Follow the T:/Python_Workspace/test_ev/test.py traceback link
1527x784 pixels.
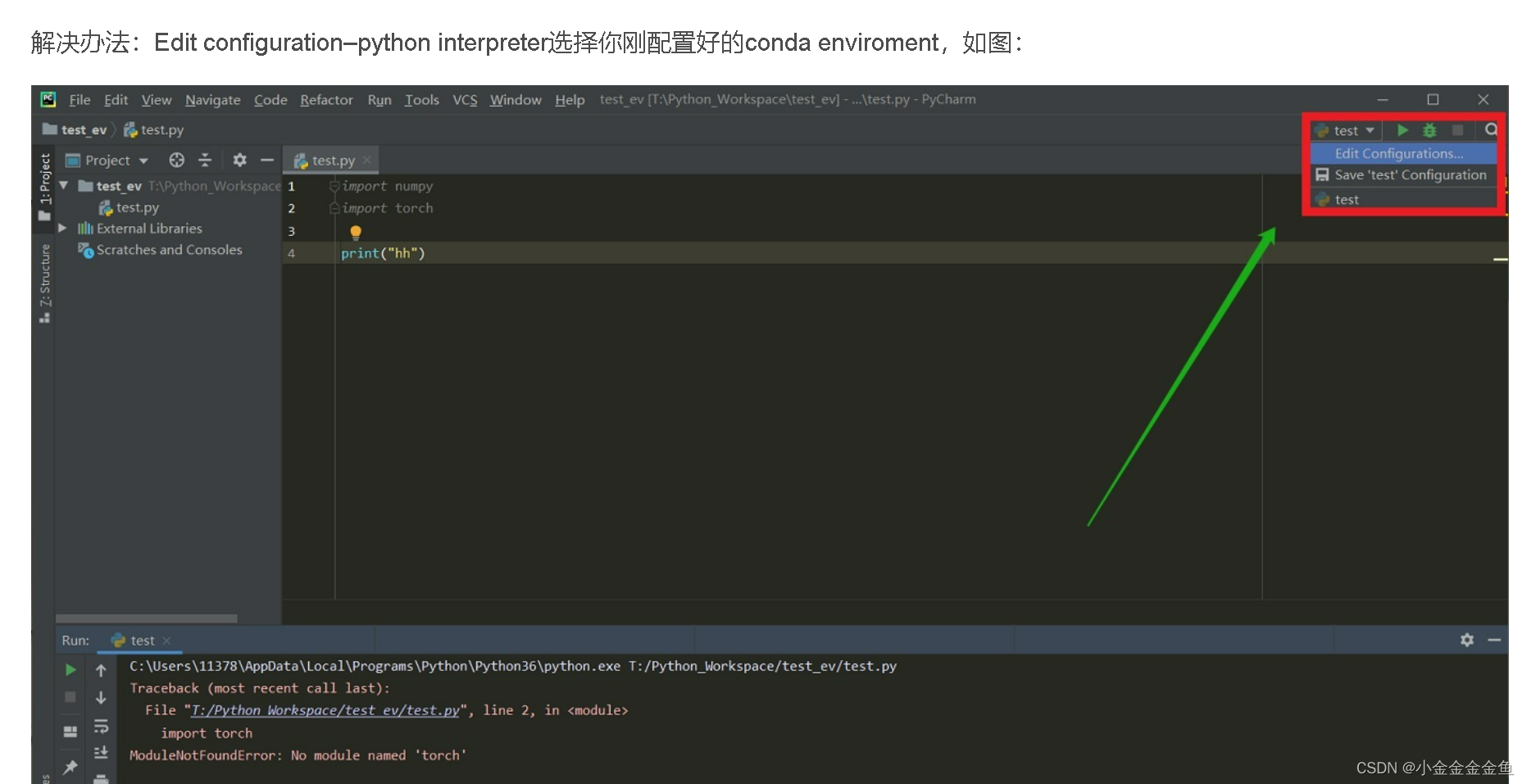pos(325,710)
